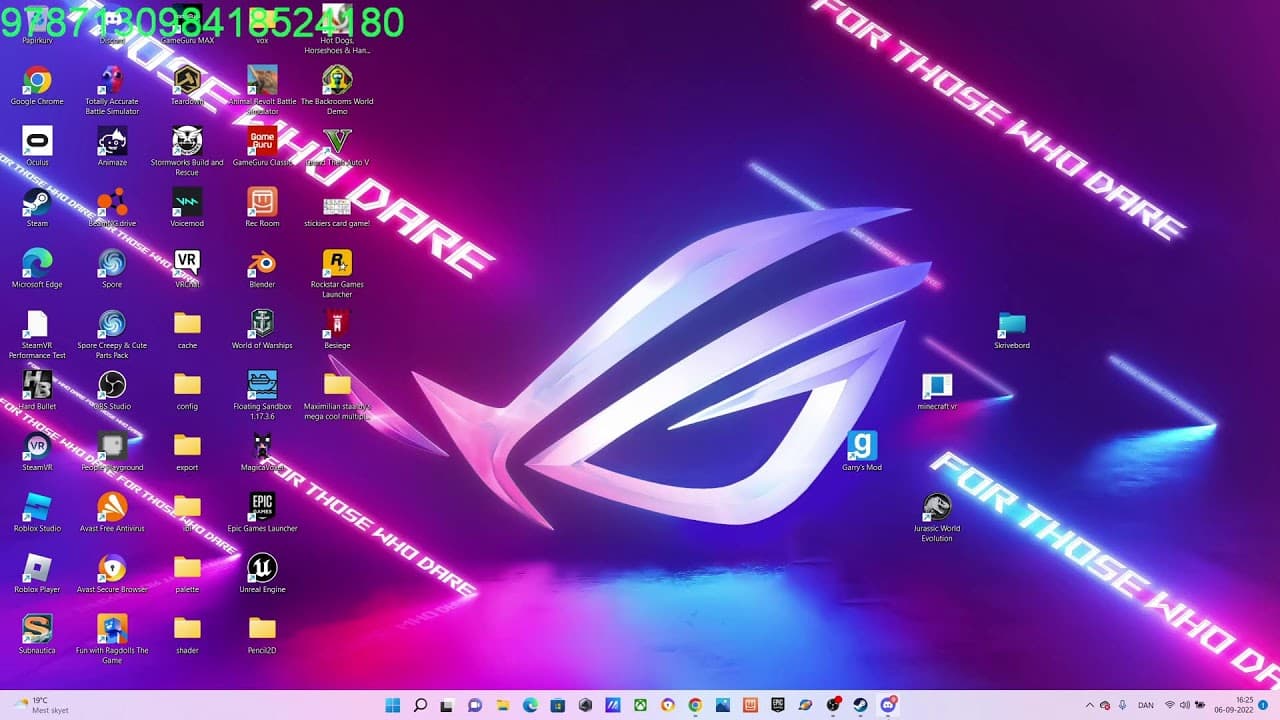Select the Maximilian folder on desktop
1280x720 pixels.
337,395
